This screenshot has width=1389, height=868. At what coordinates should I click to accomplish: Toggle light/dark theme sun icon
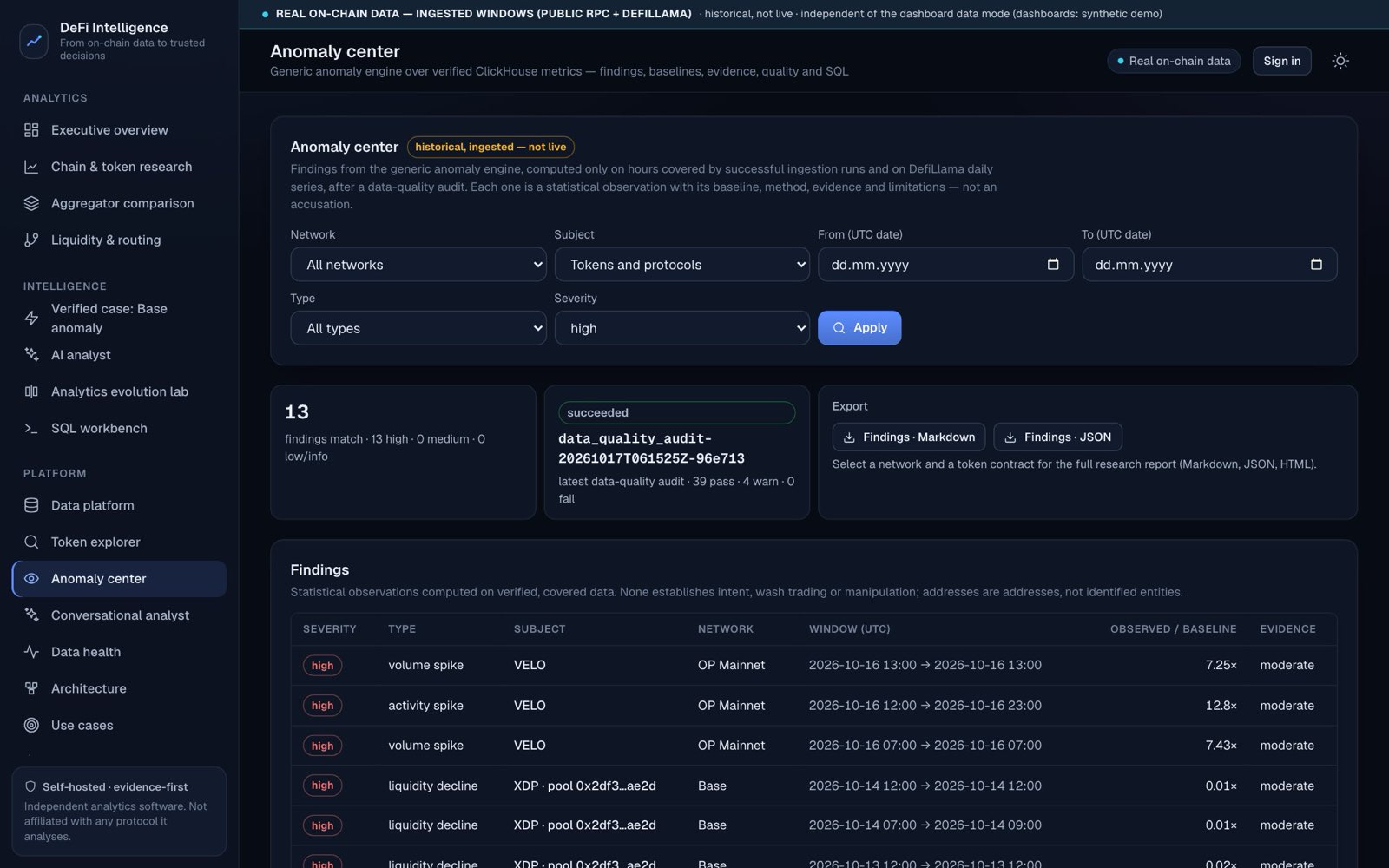tap(1340, 61)
